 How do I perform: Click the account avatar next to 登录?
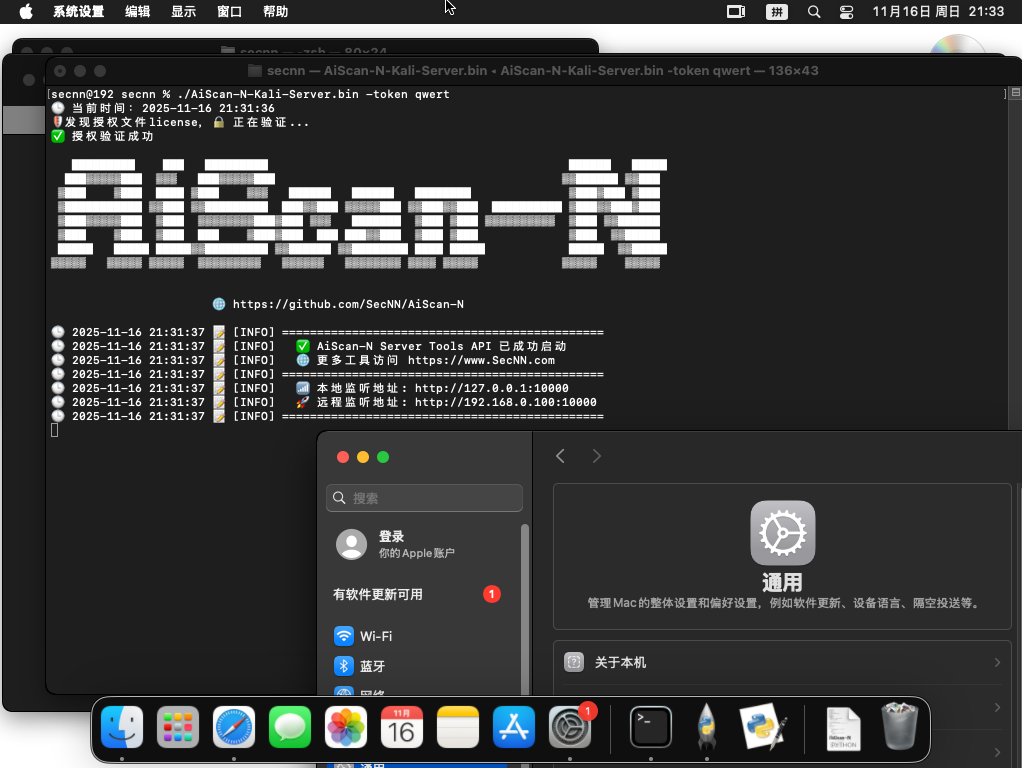point(351,544)
